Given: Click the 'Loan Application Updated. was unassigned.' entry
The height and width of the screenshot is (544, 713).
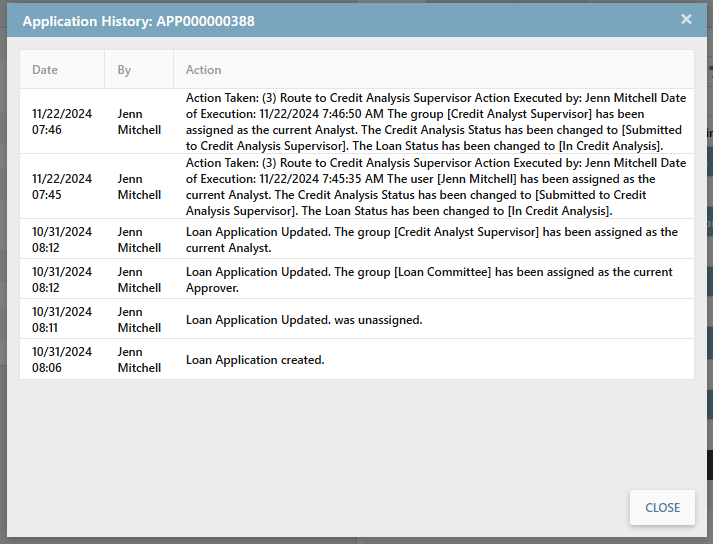Looking at the screenshot, I should [x=304, y=320].
